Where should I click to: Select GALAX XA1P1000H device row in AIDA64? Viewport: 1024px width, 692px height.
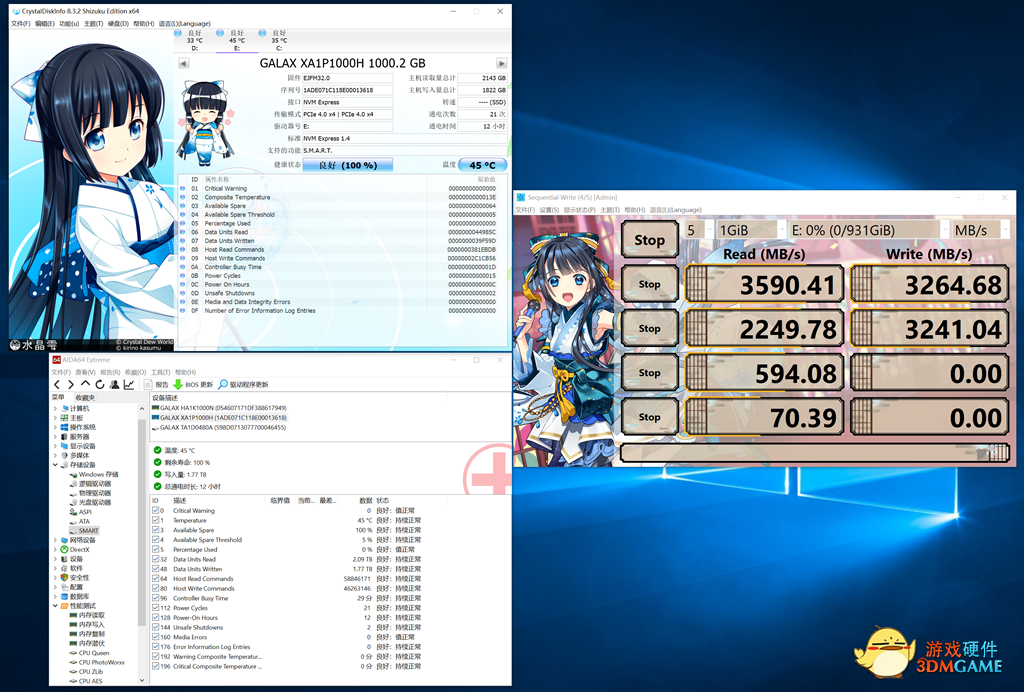click(219, 418)
